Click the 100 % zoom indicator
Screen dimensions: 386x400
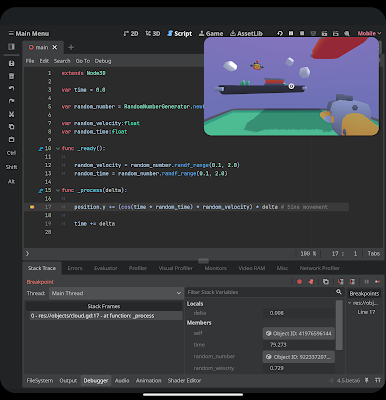pyautogui.click(x=308, y=254)
